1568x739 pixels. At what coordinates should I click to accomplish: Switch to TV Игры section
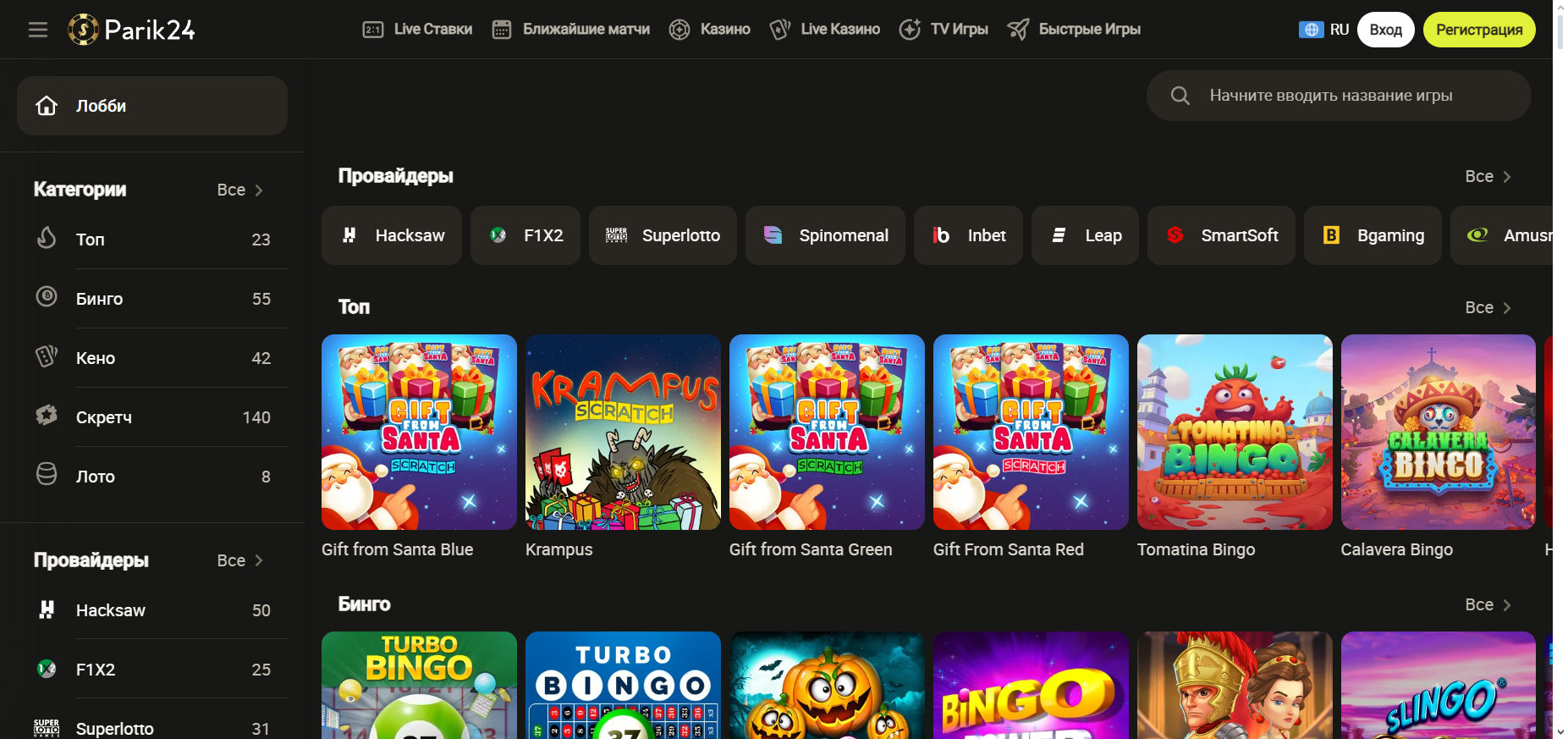pyautogui.click(x=944, y=30)
